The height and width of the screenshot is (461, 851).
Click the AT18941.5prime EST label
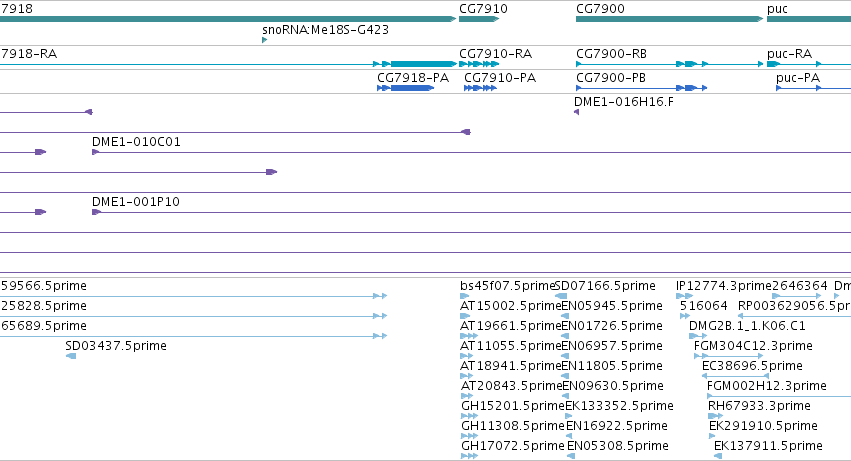[511, 366]
